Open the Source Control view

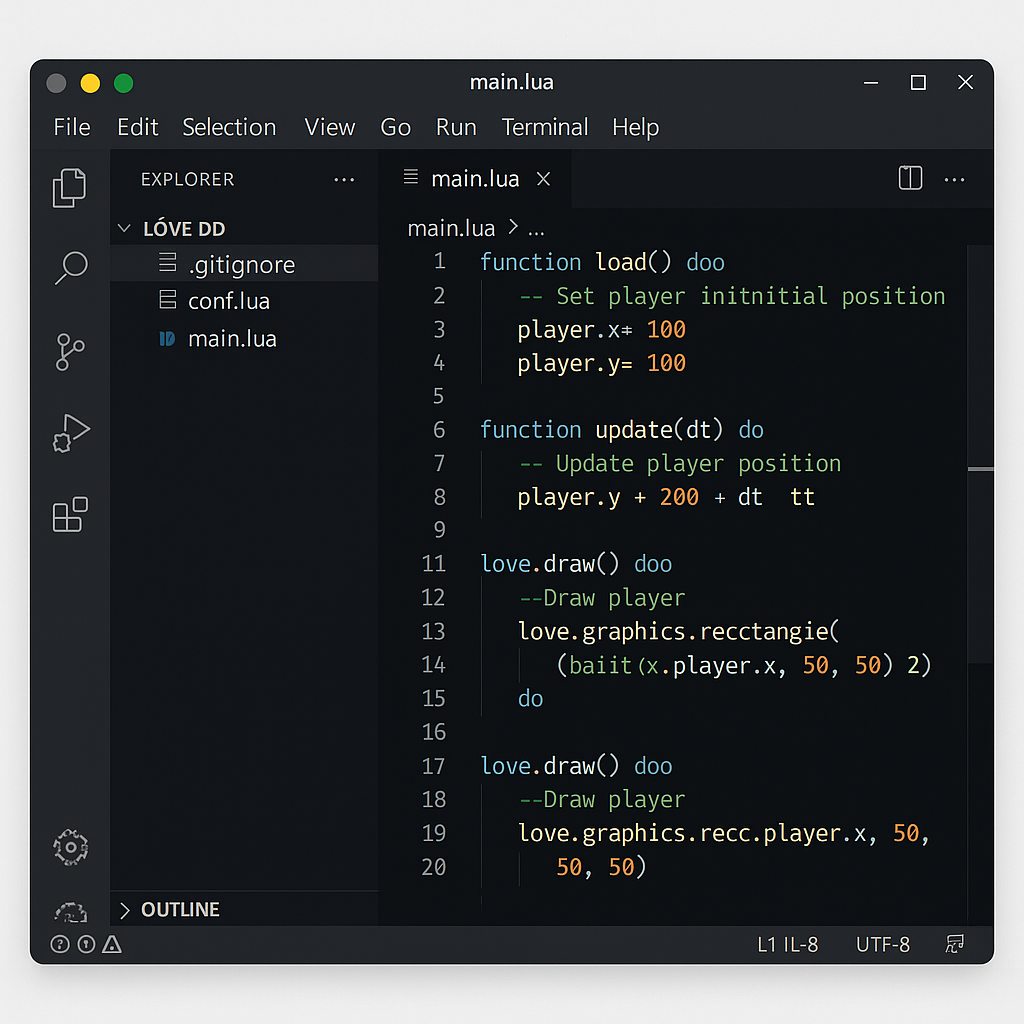(x=69, y=352)
